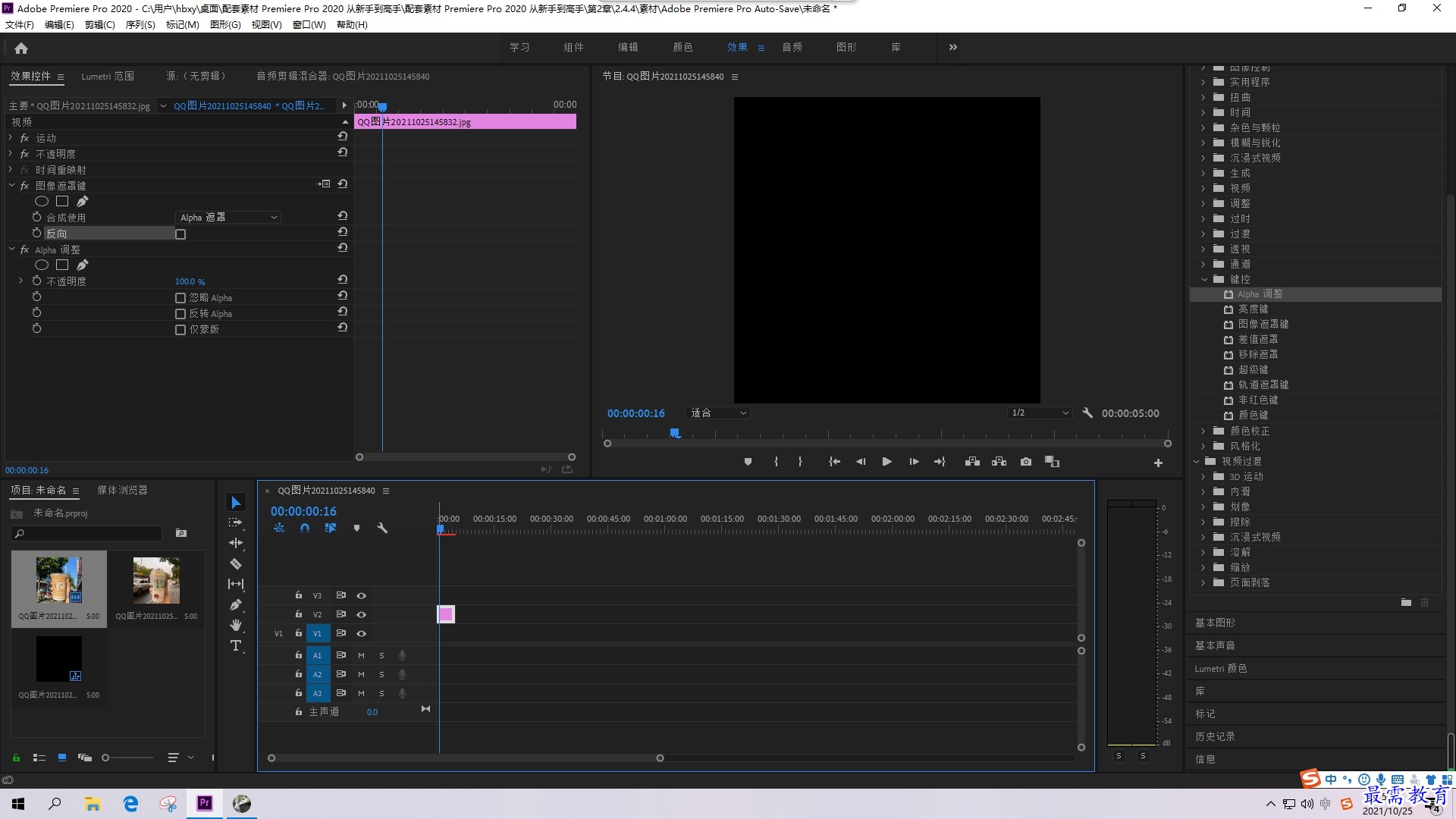Select the 超级键 effect
The height and width of the screenshot is (819, 1456).
pos(1253,369)
